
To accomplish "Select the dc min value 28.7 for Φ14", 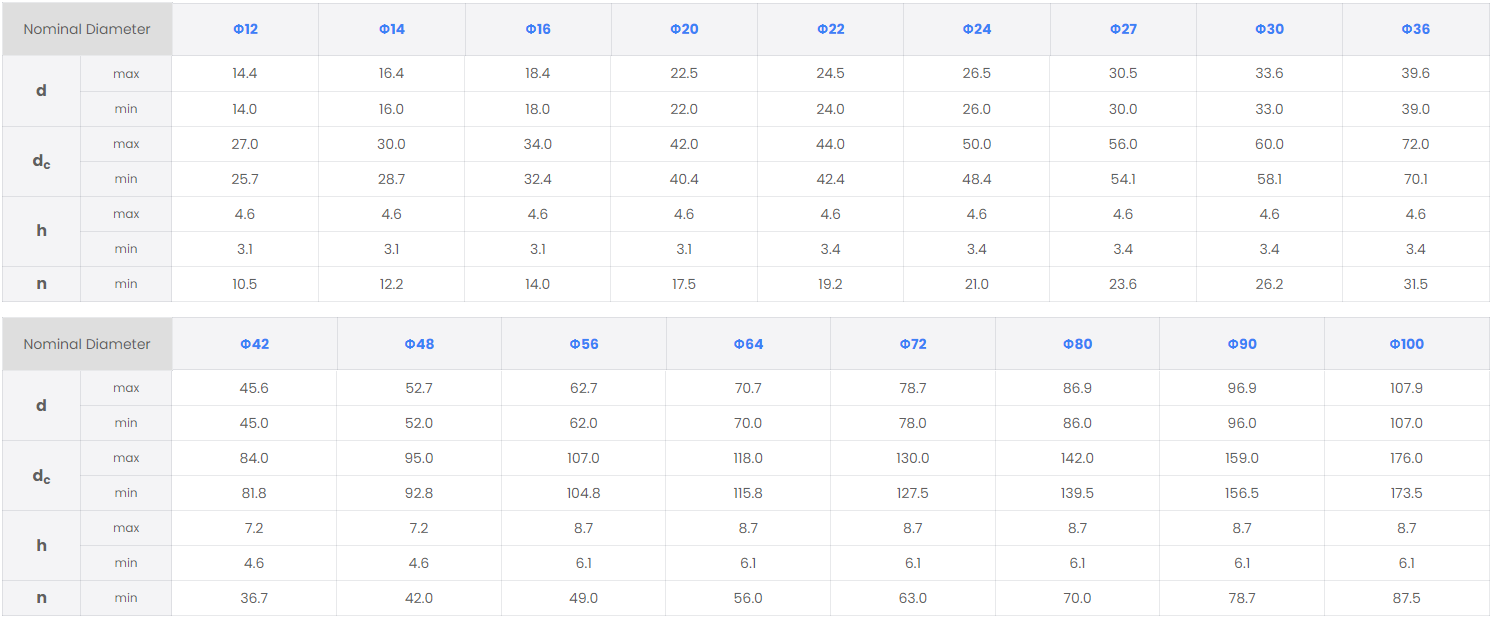I will [x=392, y=179].
